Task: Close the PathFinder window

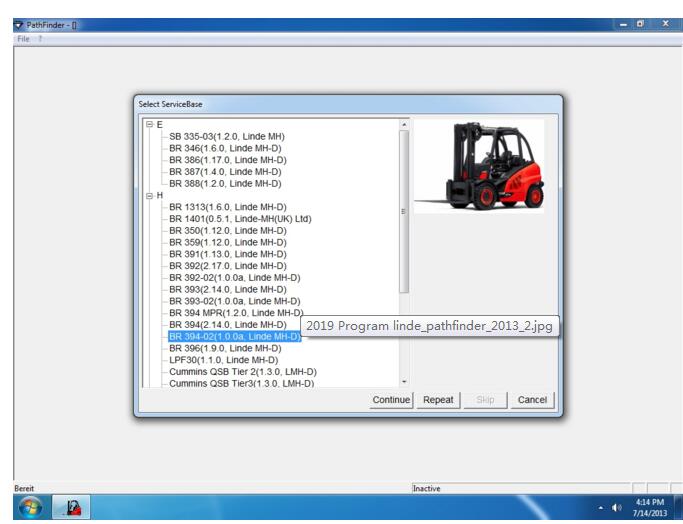Action: tap(665, 24)
